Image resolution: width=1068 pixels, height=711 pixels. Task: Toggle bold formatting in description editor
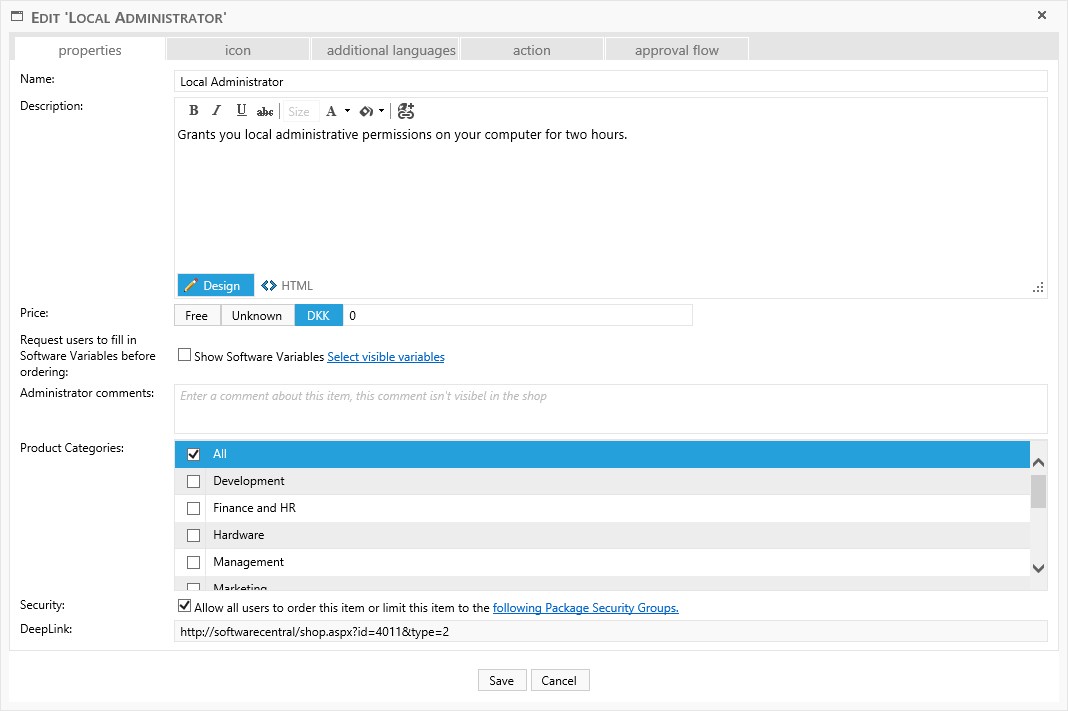[x=194, y=111]
